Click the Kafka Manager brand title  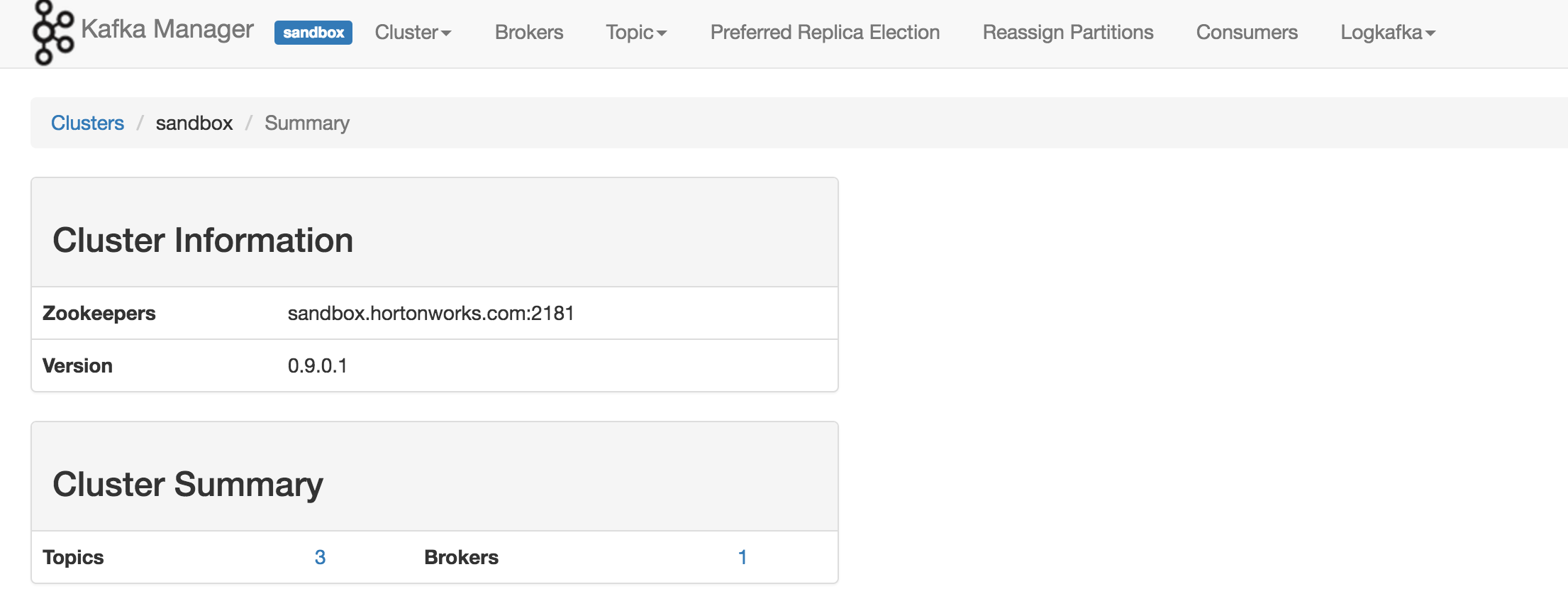[167, 29]
